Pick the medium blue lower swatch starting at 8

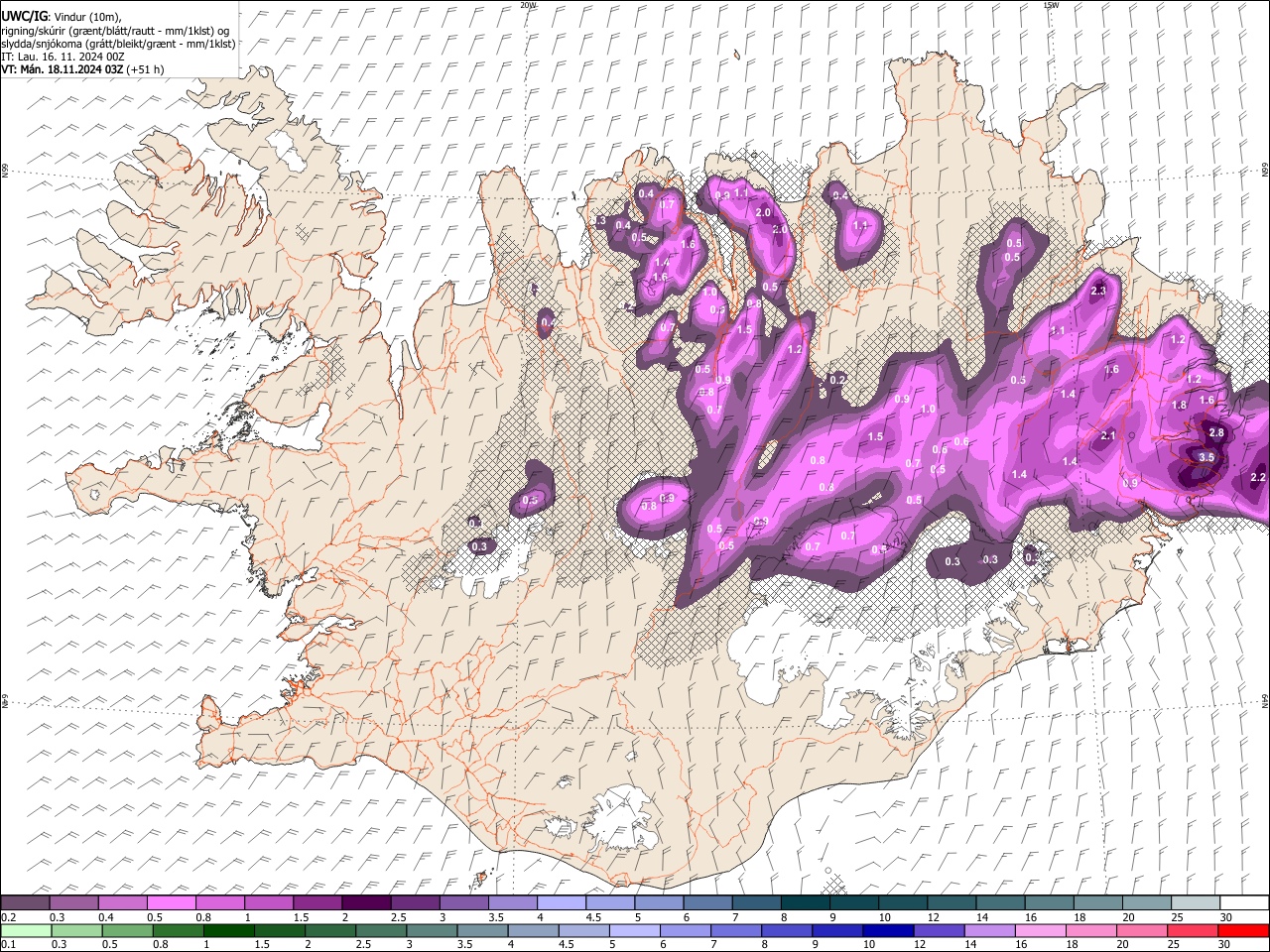coord(787,930)
